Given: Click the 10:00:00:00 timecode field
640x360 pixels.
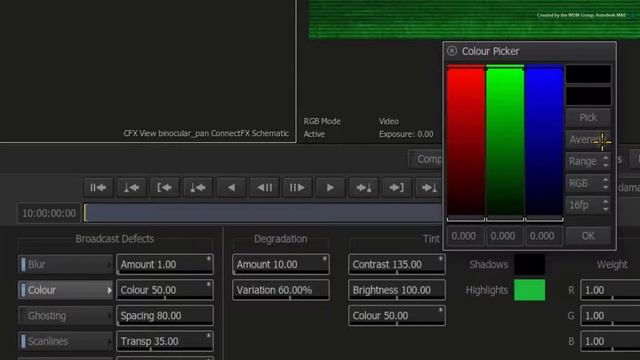Looking at the screenshot, I should coord(49,213).
